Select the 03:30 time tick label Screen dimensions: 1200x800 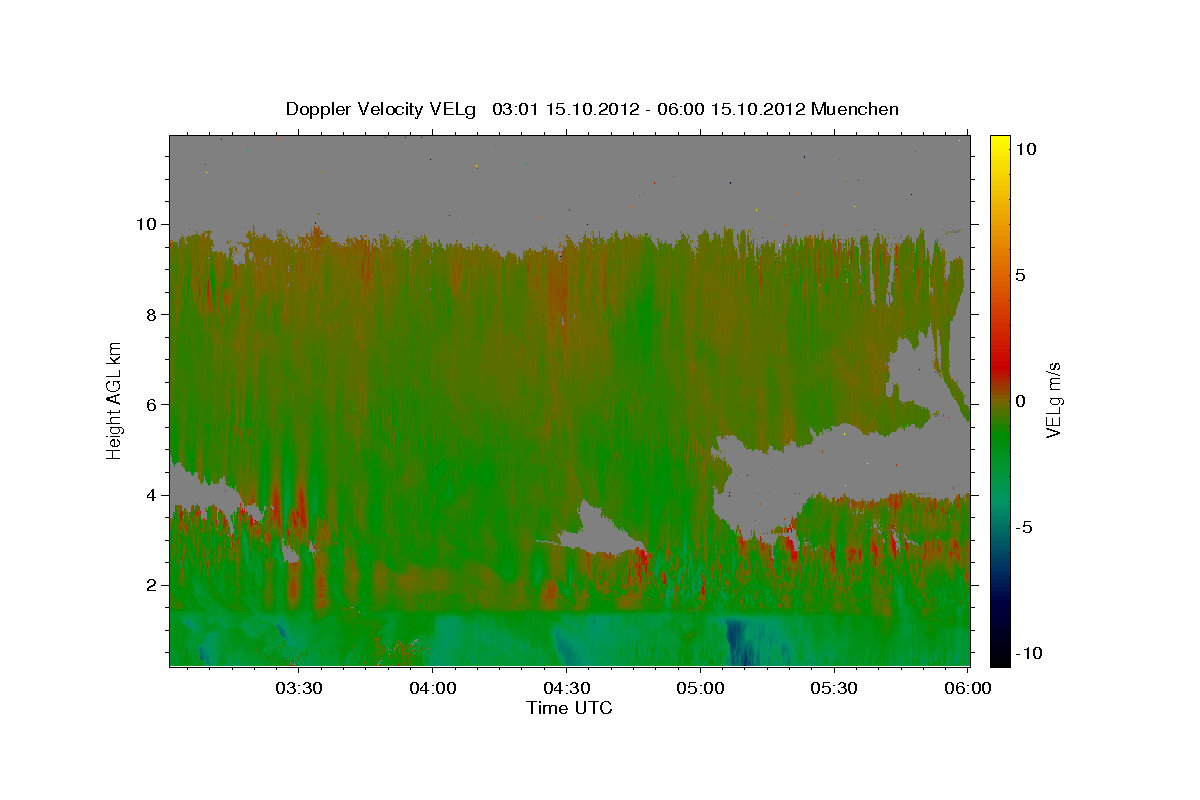point(298,688)
